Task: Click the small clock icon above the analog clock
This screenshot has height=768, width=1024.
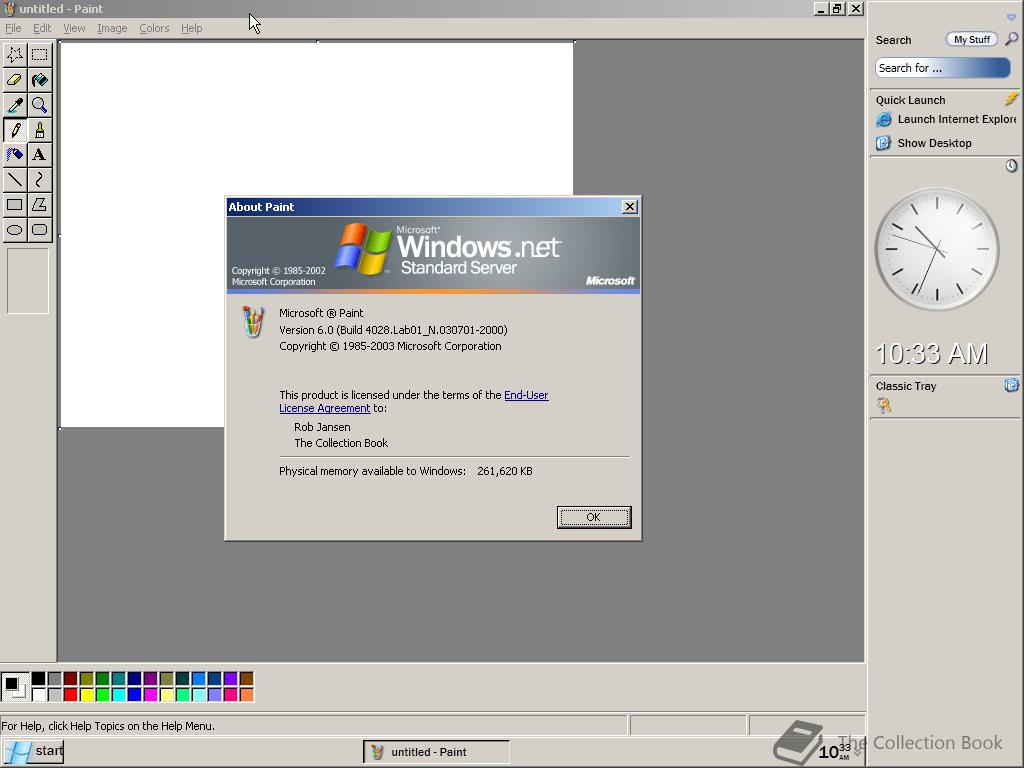Action: [x=1011, y=166]
